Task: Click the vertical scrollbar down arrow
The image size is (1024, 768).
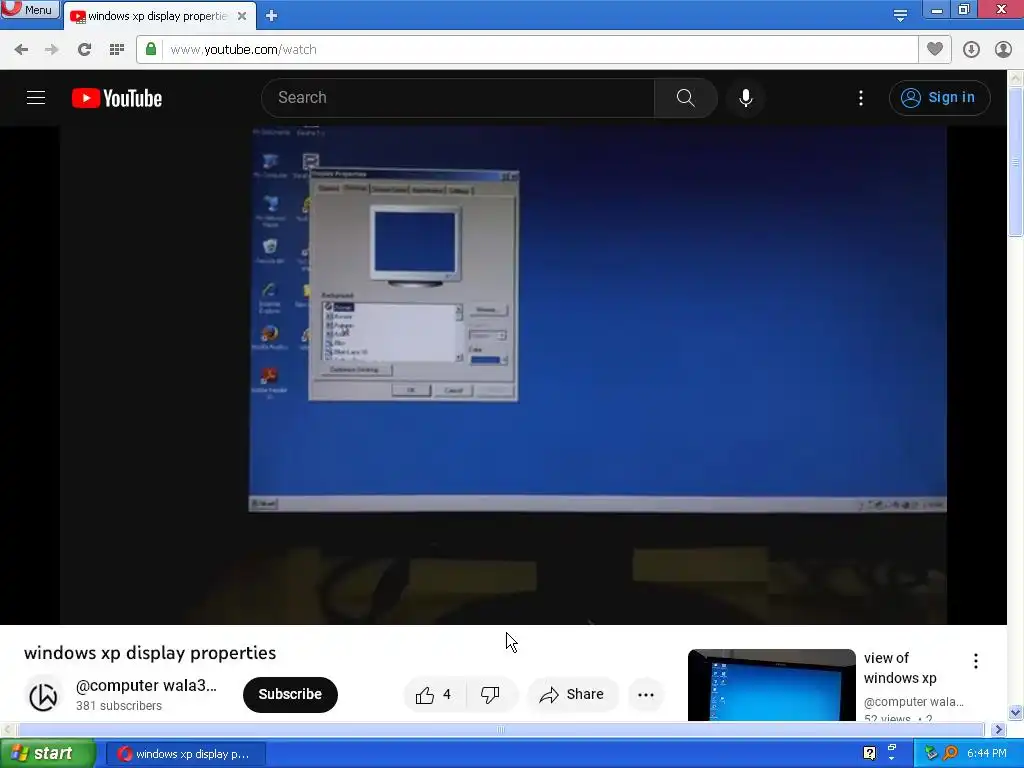Action: (x=1015, y=712)
